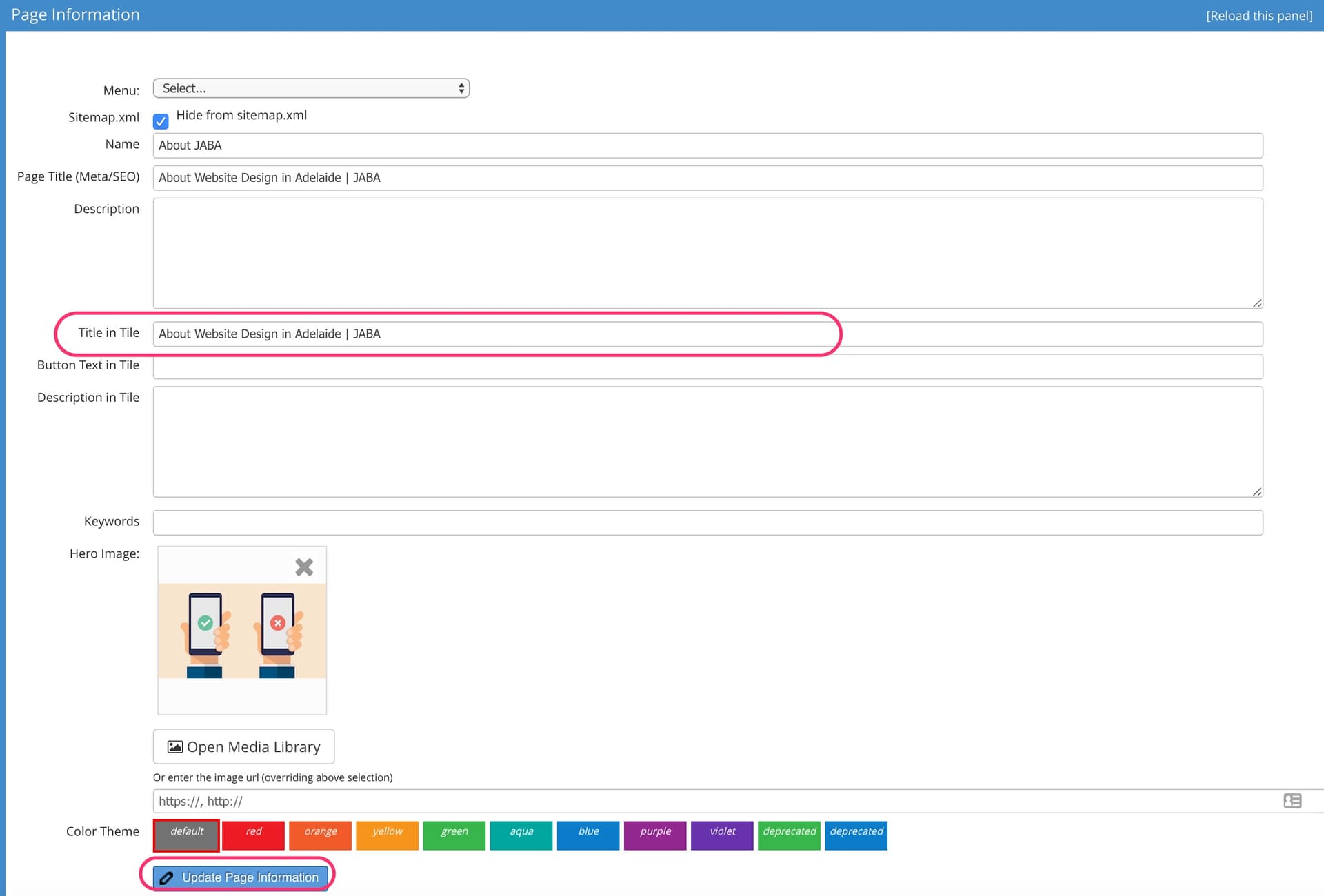Screen dimensions: 1324x896
Task: Focus the Description textarea
Action: (x=708, y=253)
